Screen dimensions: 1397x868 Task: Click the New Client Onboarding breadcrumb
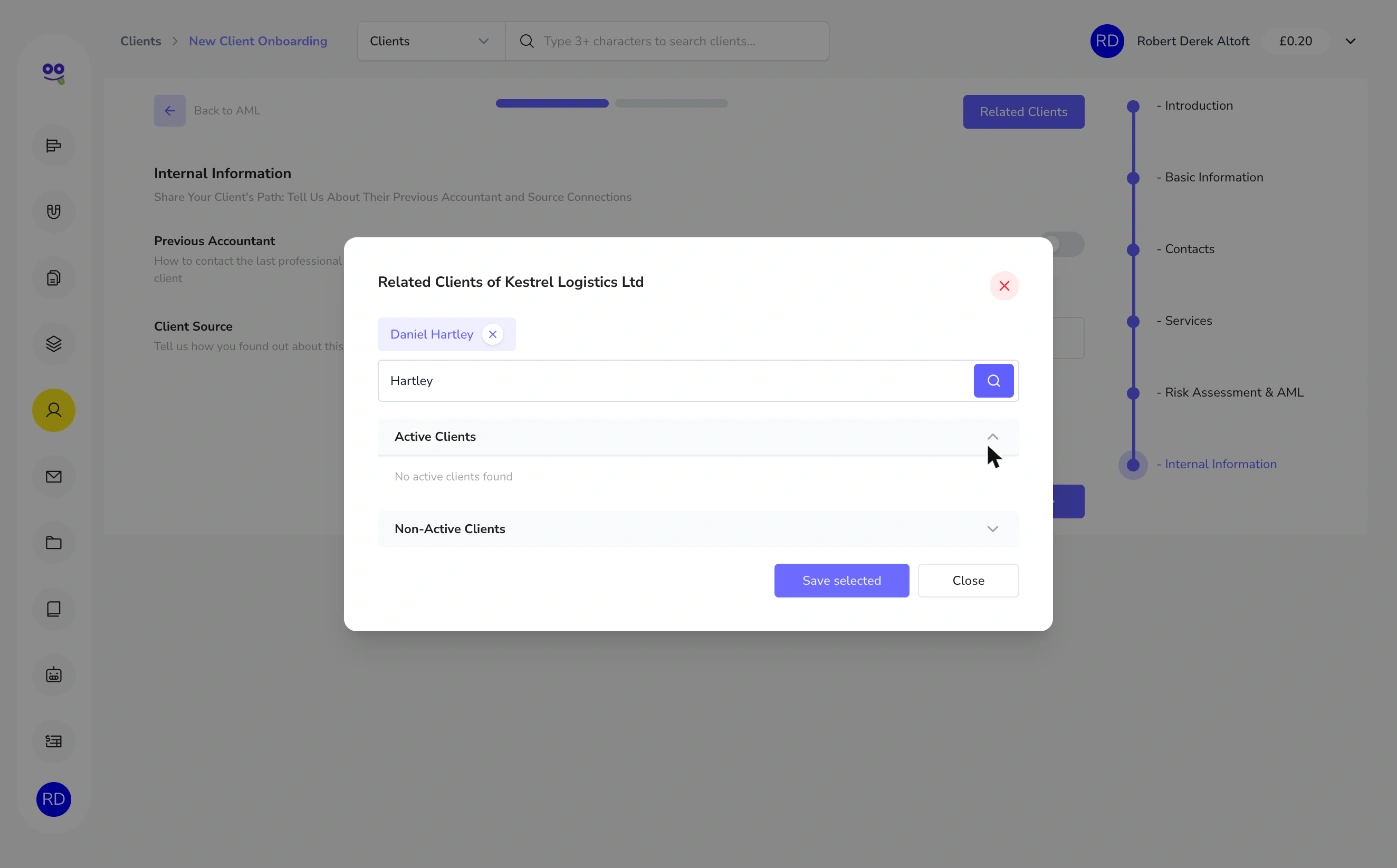point(258,41)
